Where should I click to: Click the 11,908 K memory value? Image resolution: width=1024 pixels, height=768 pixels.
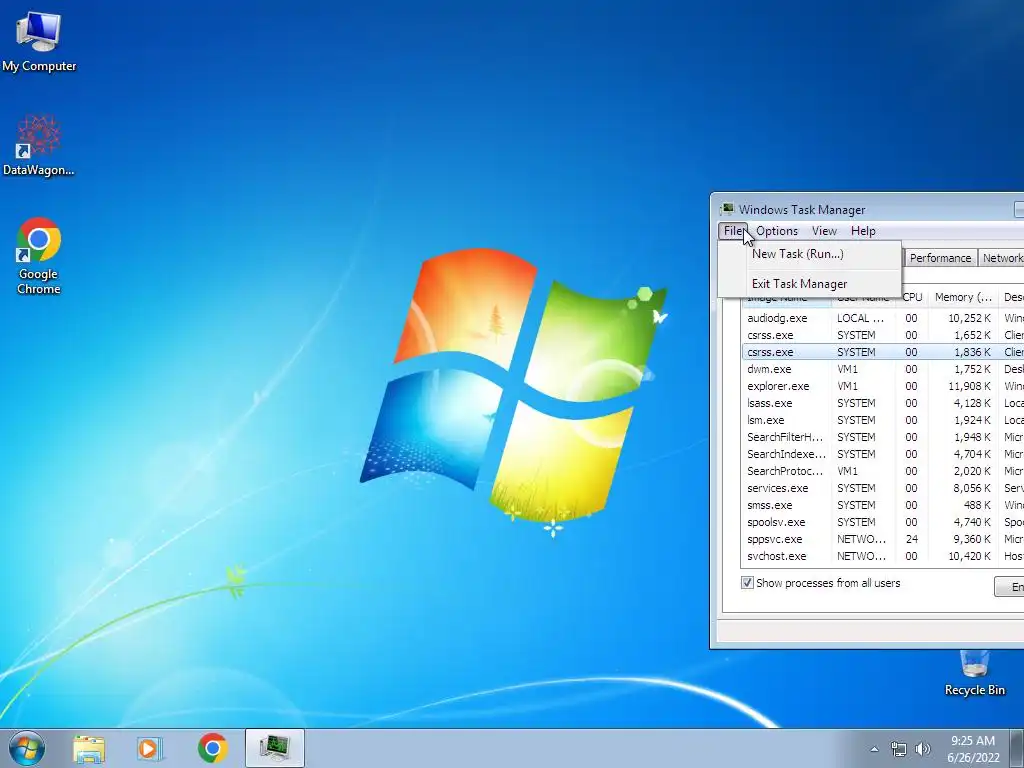pos(969,386)
